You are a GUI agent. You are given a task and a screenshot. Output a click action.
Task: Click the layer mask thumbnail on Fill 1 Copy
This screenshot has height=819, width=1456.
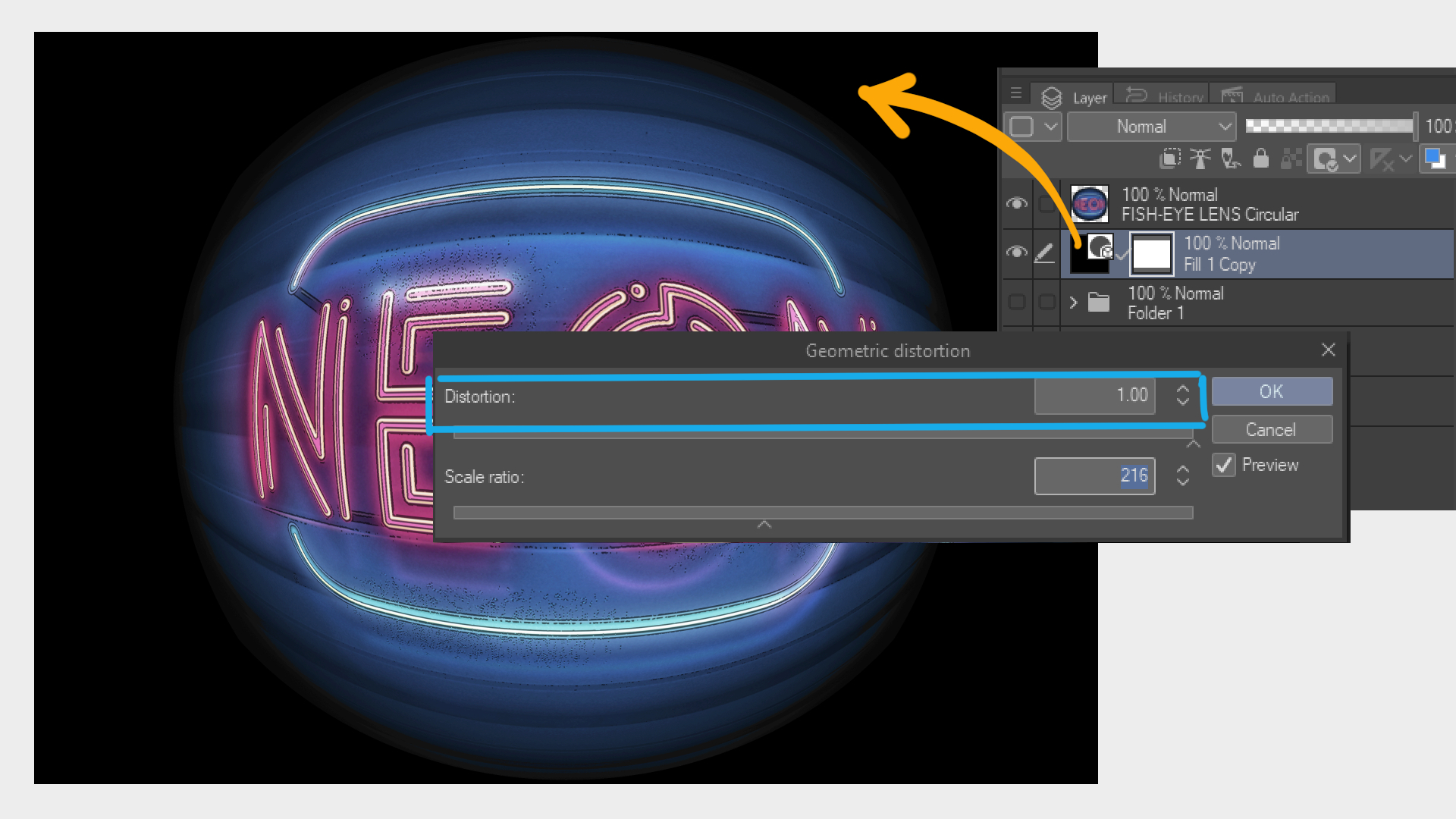(x=1151, y=253)
